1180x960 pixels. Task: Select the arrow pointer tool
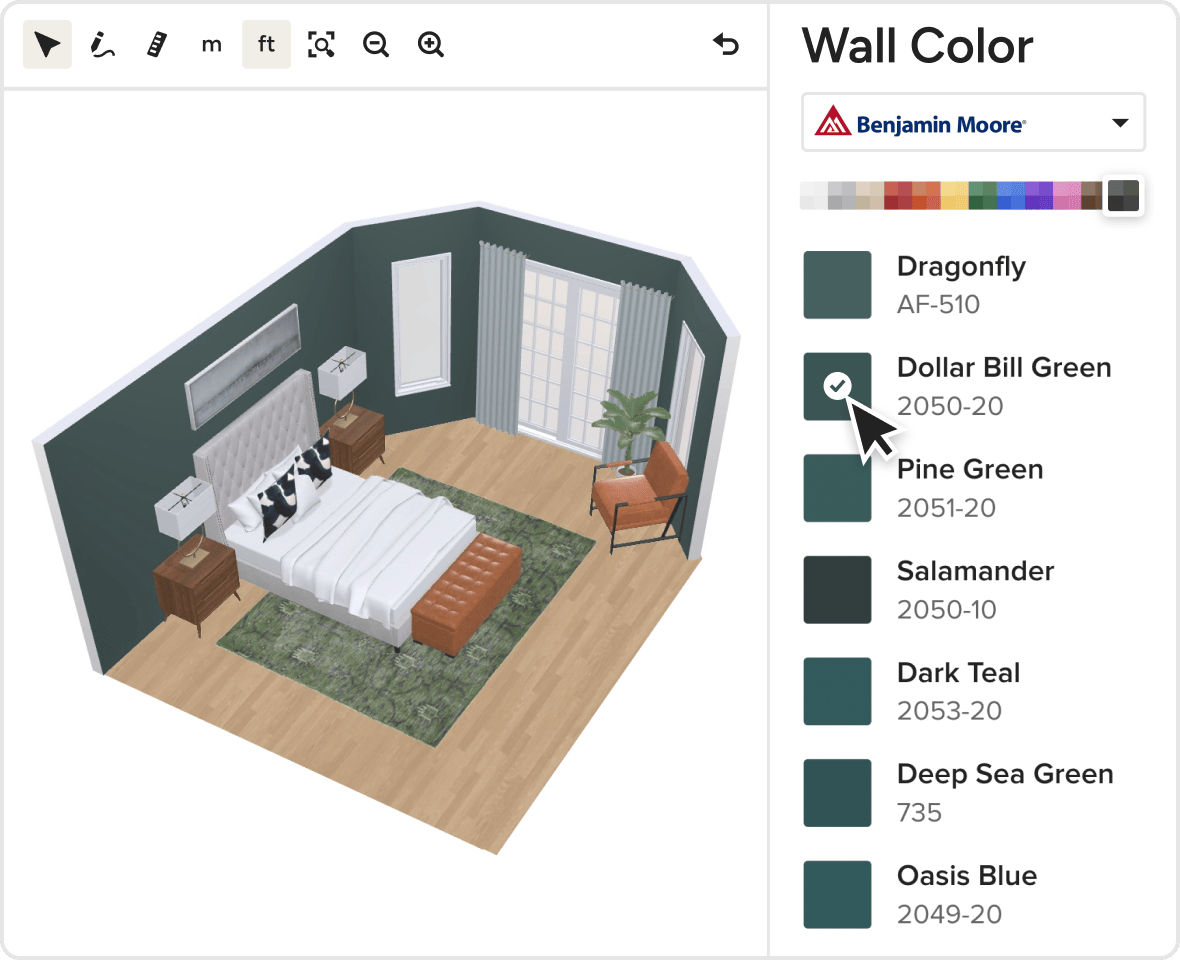tap(47, 45)
